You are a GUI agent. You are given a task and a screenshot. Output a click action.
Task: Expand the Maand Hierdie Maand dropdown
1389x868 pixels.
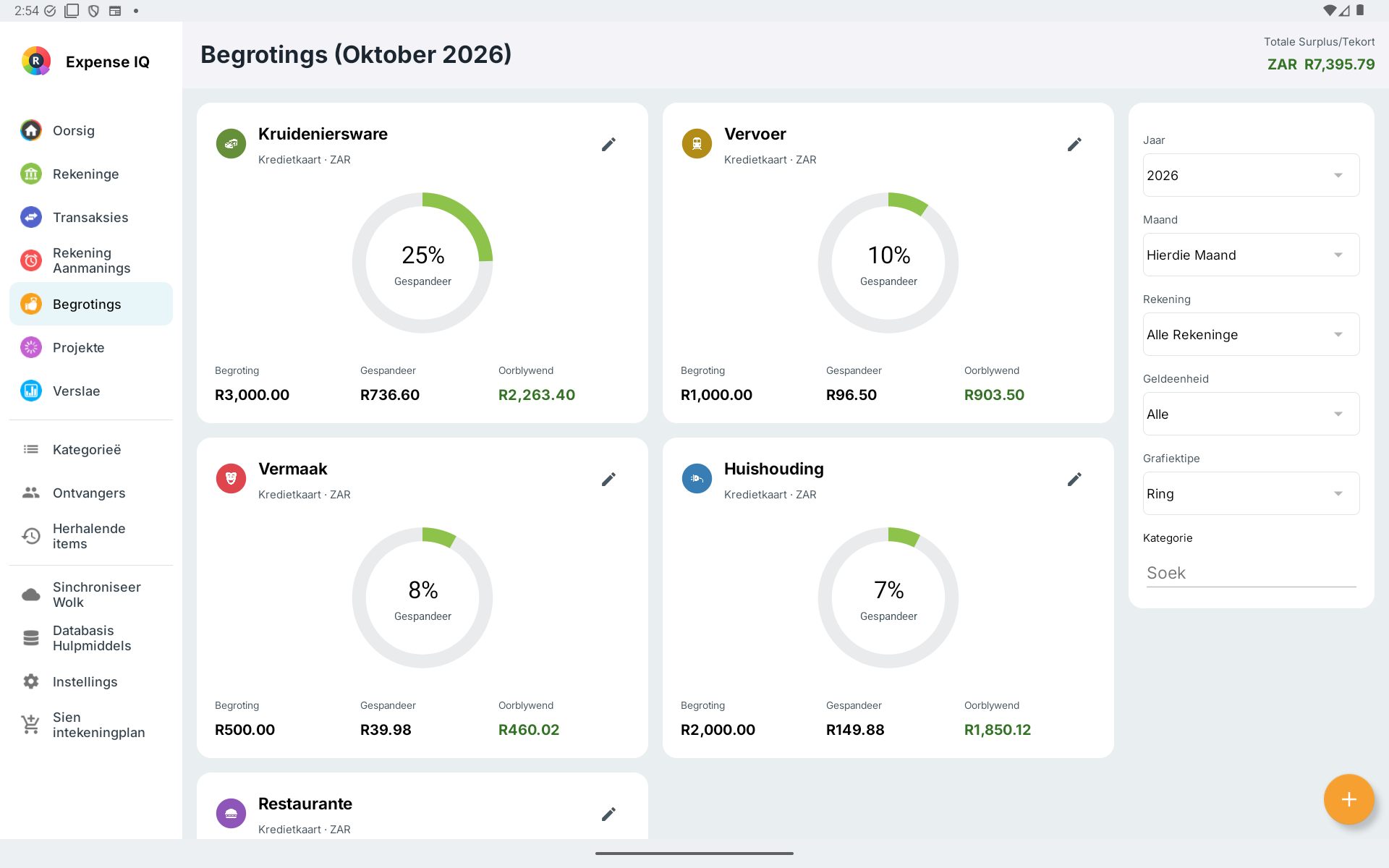1251,255
